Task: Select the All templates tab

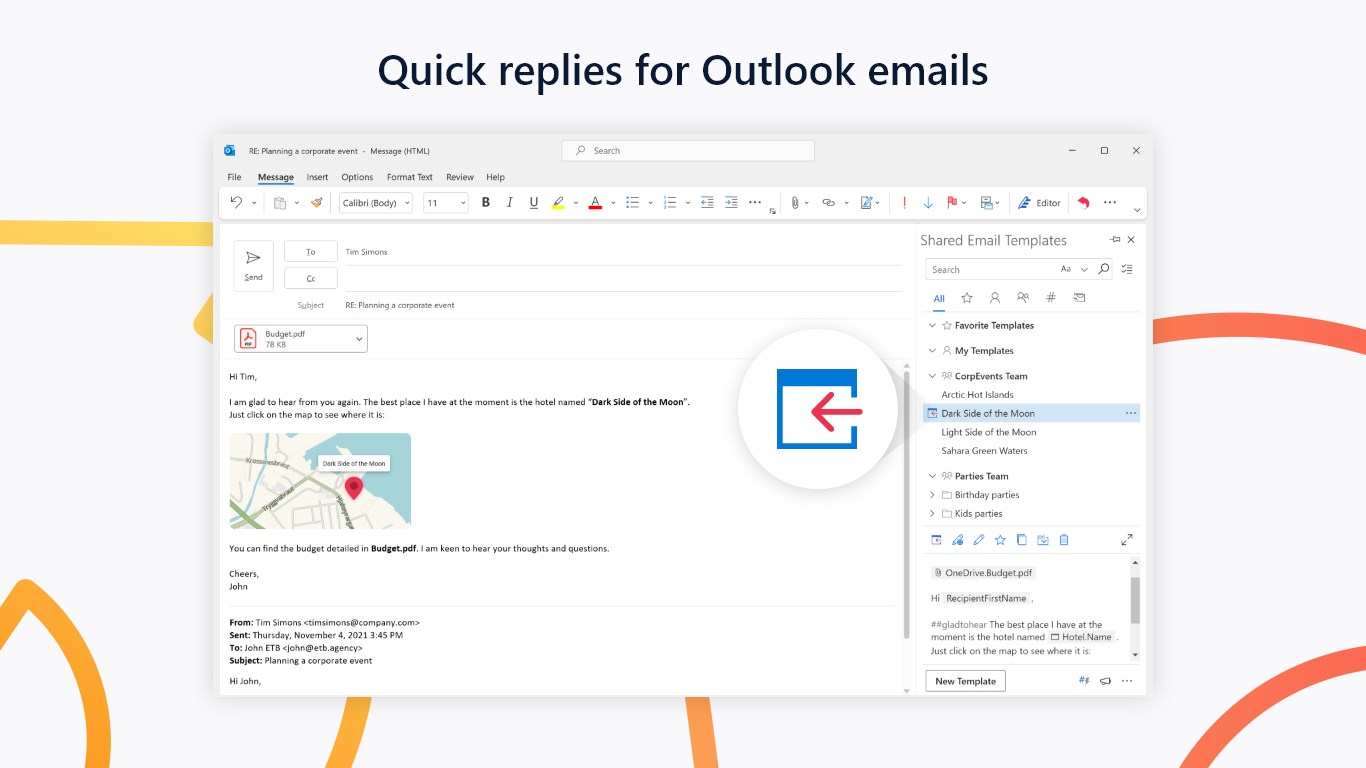Action: coord(939,298)
